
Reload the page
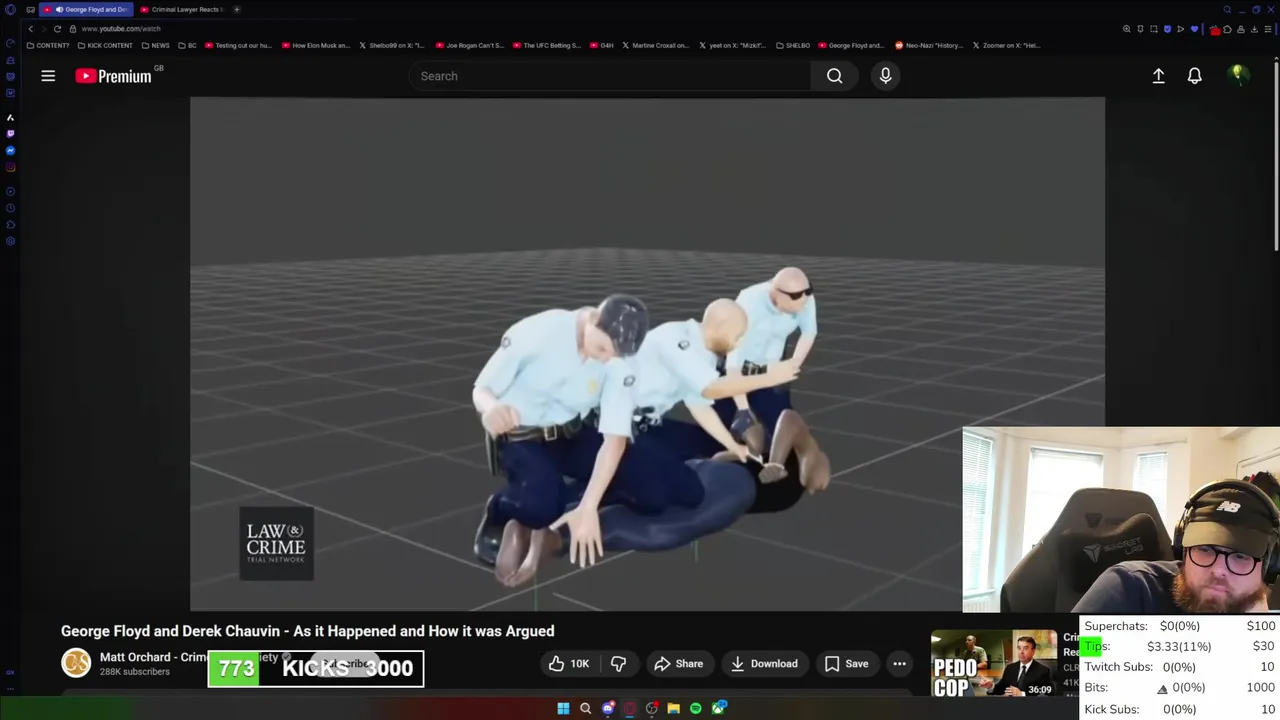tap(57, 29)
